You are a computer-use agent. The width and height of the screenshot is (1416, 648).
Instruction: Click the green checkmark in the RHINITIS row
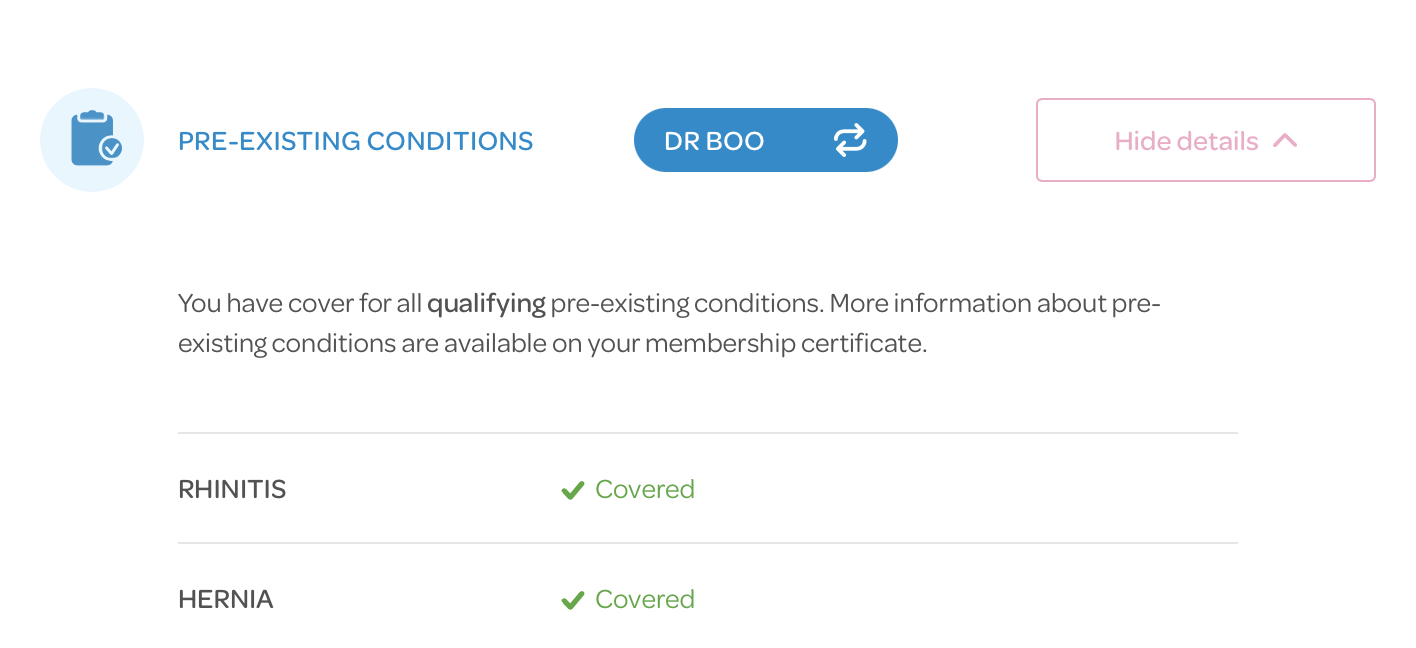[x=572, y=490]
